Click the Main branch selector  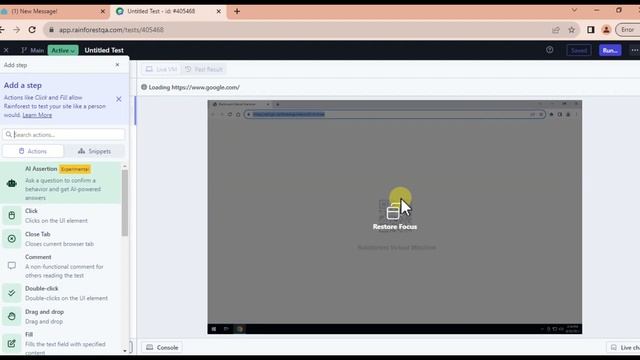click(x=33, y=50)
